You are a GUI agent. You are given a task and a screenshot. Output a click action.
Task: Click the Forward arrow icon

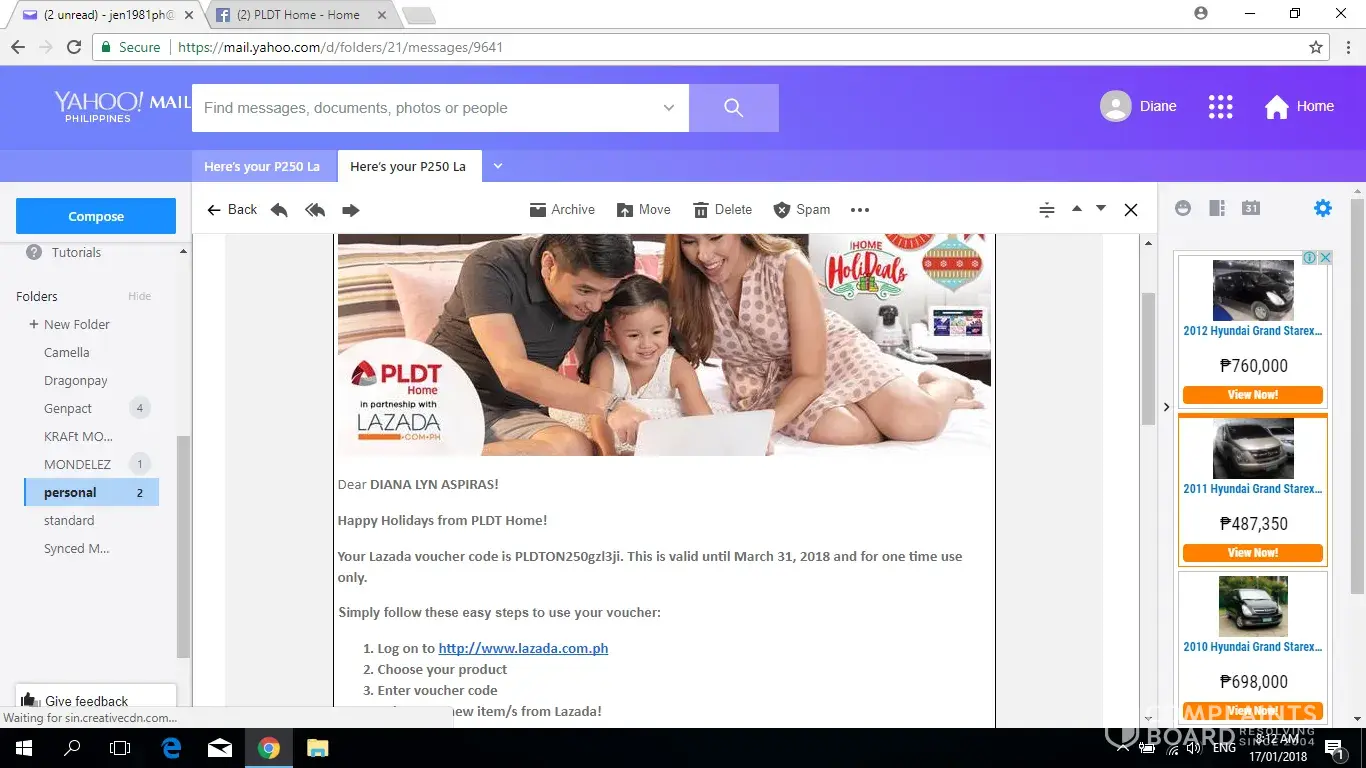(x=350, y=210)
